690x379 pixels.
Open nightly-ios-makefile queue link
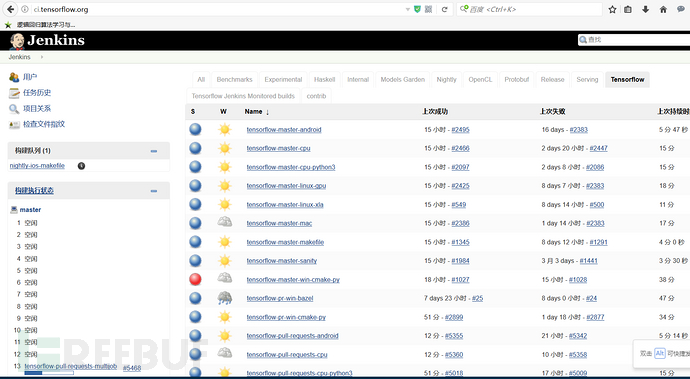coord(37,166)
